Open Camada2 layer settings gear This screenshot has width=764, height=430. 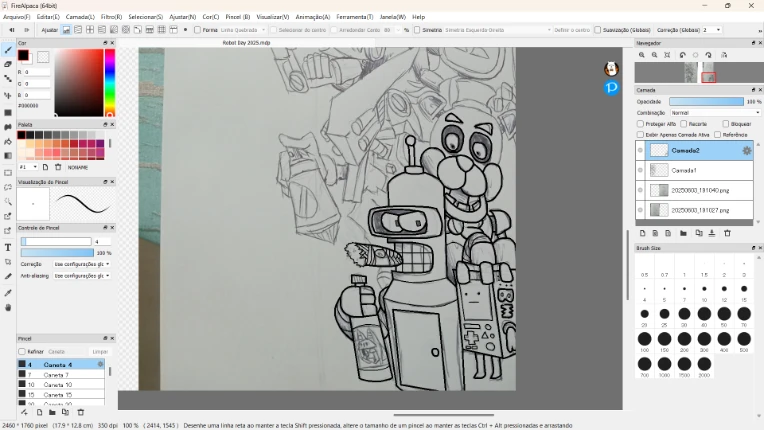tap(746, 151)
